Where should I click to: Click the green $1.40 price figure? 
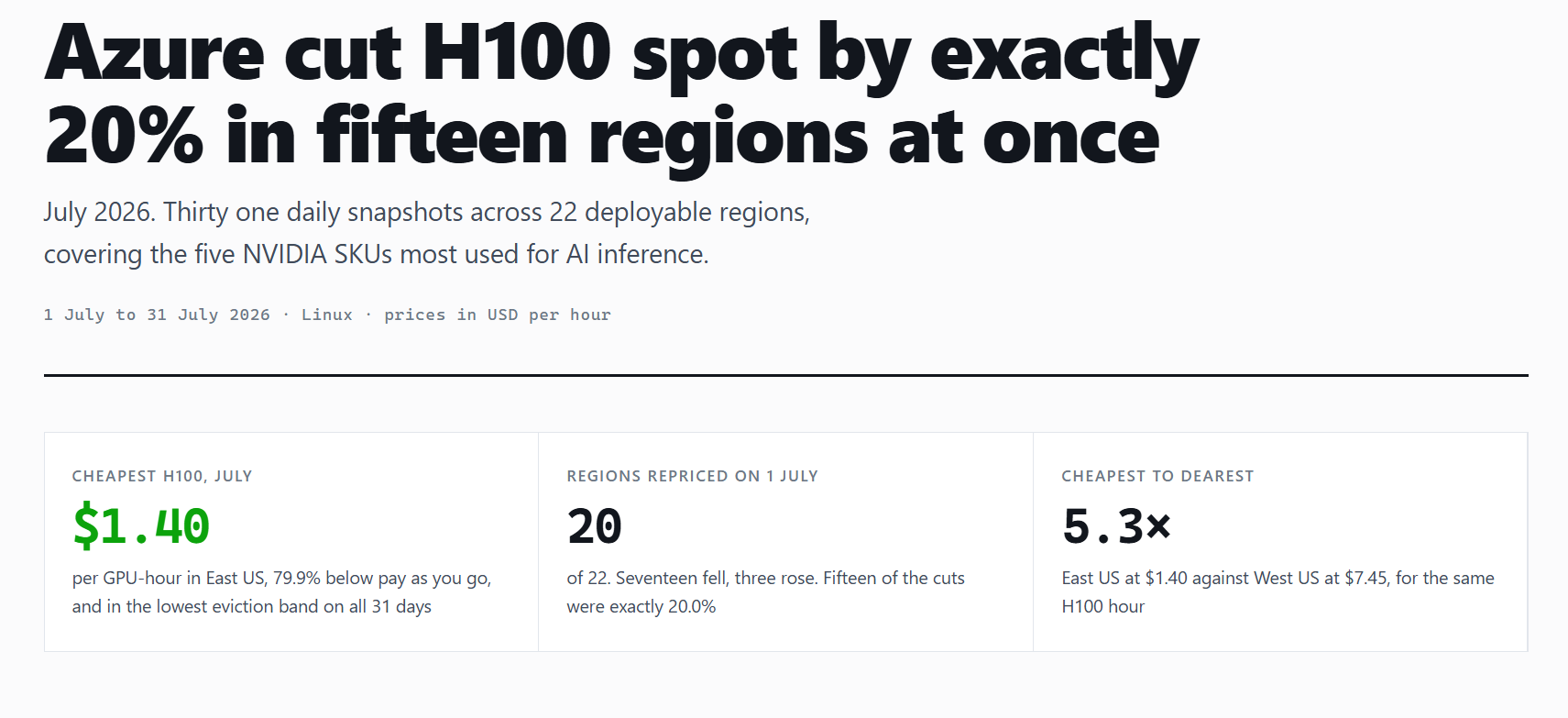click(141, 525)
